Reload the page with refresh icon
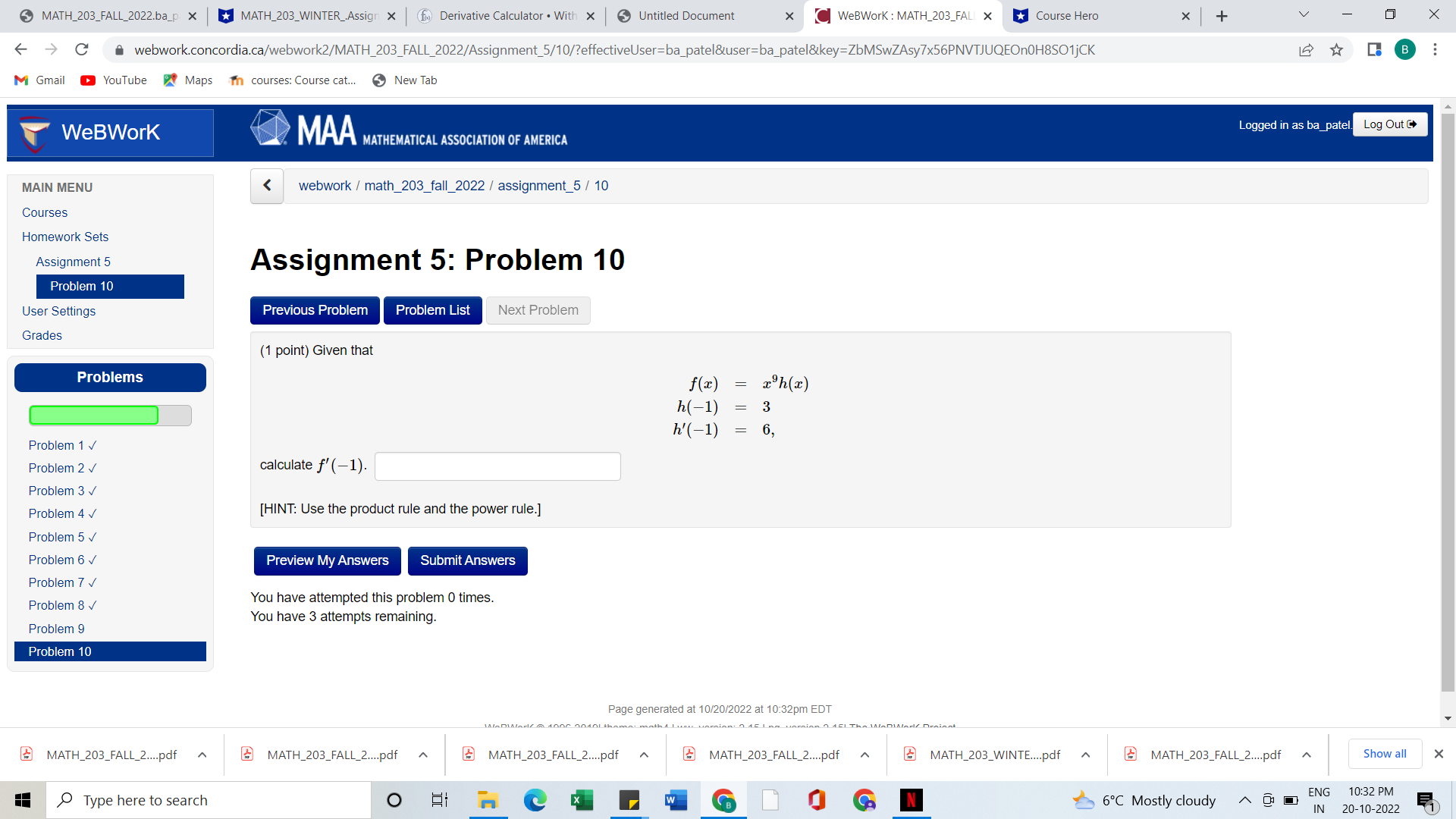This screenshot has height=819, width=1456. click(82, 50)
